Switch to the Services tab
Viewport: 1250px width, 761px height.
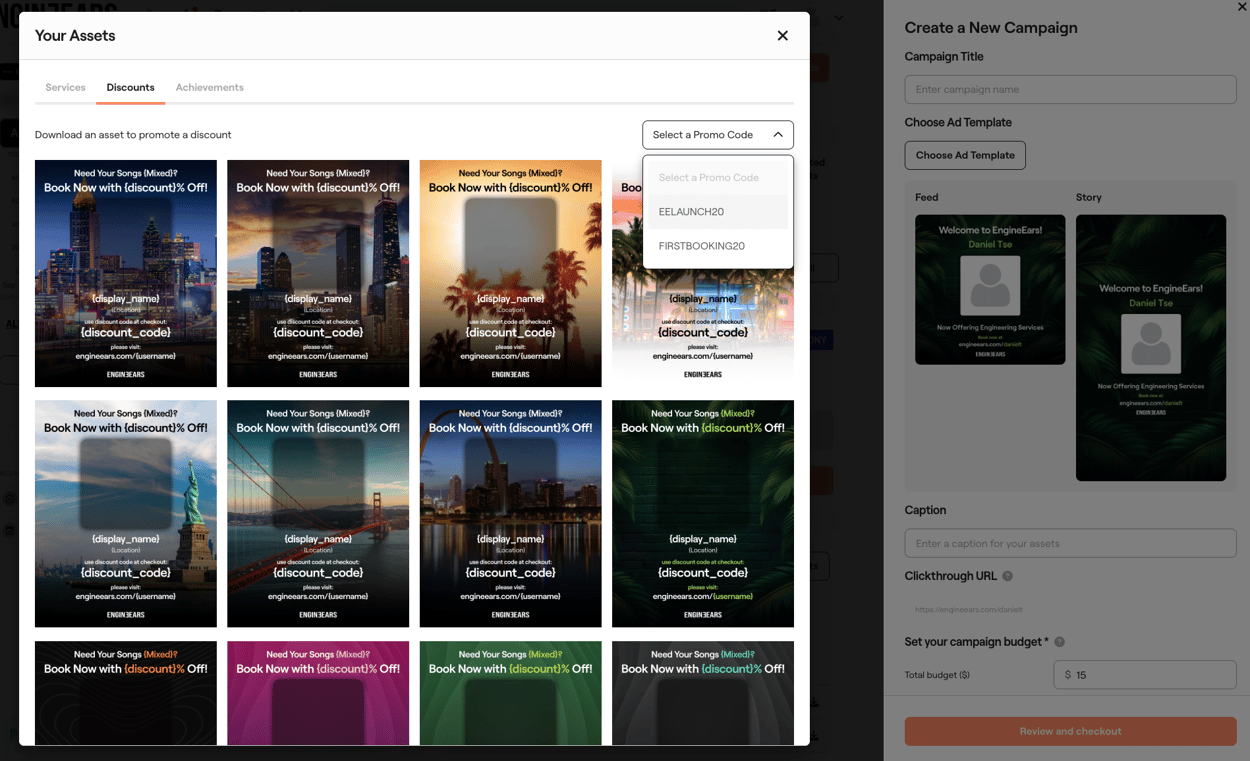65,88
